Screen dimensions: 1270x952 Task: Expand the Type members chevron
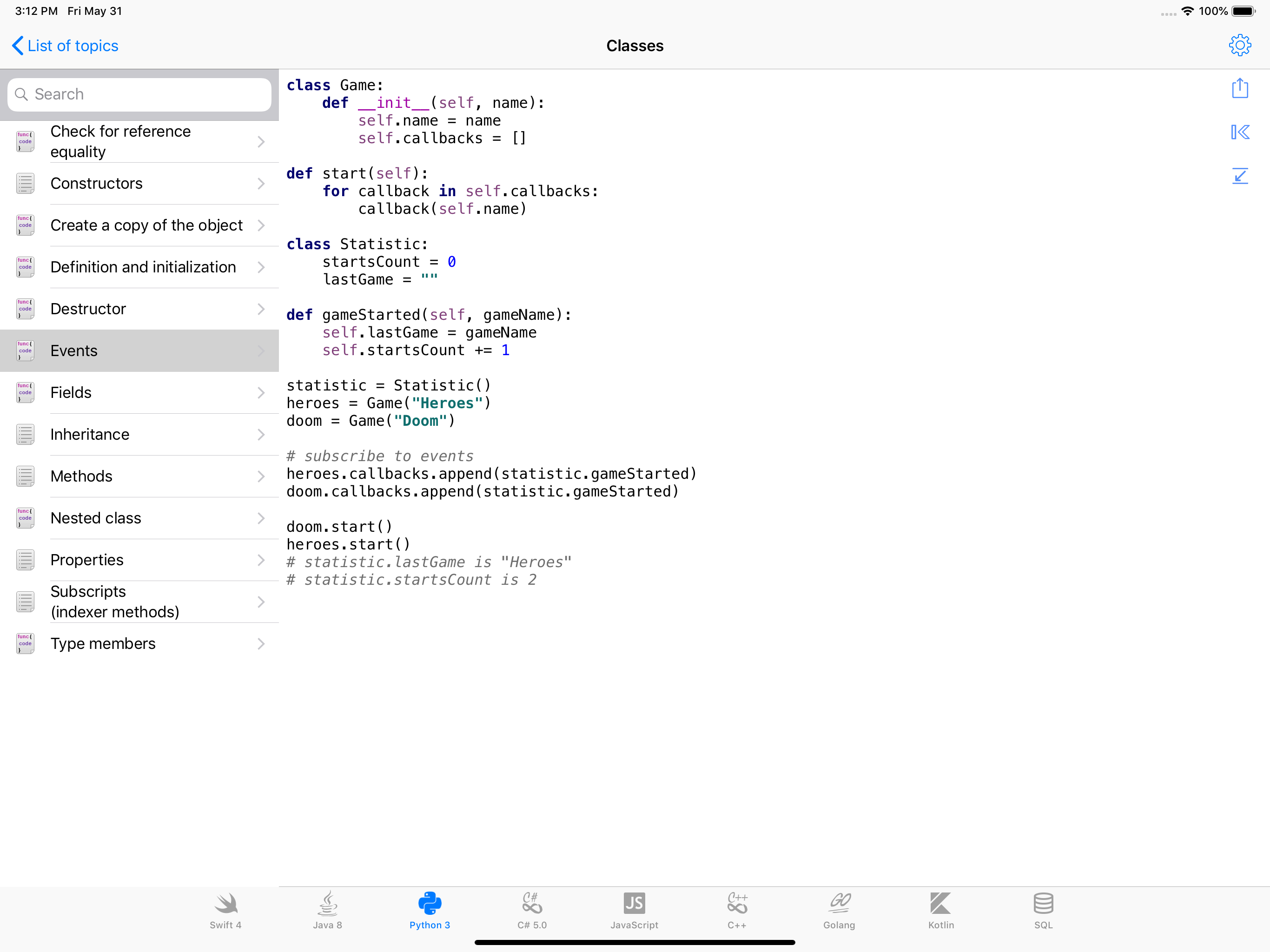261,644
